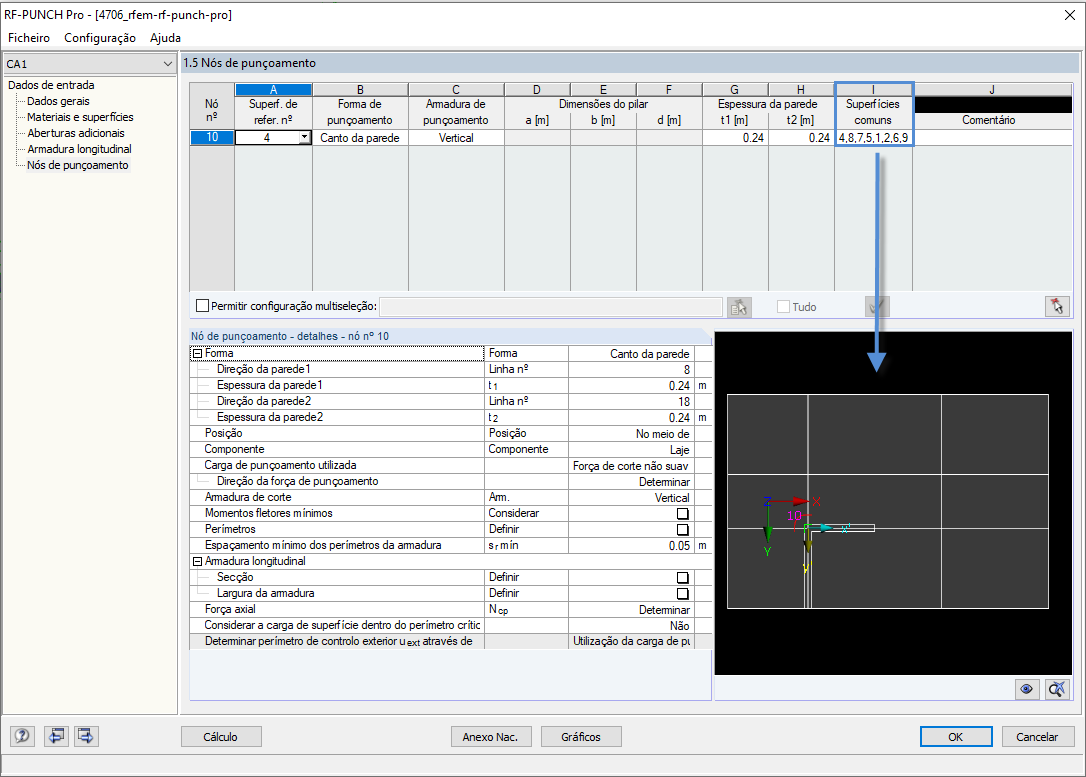The image size is (1086, 777).
Task: Open the Ajuda menu
Action: [x=166, y=38]
